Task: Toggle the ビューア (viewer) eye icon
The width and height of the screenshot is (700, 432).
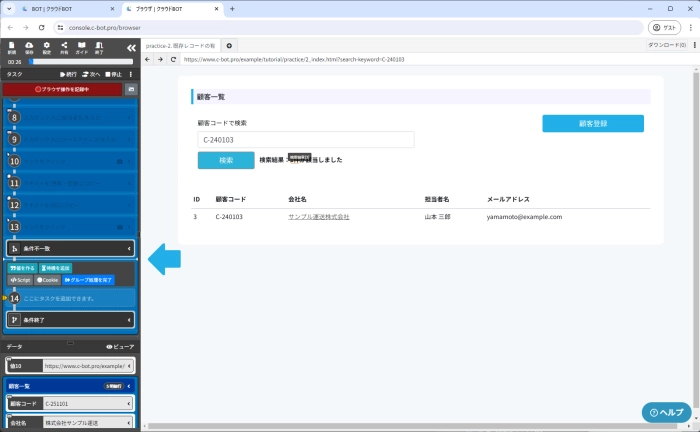Action: tap(120, 346)
